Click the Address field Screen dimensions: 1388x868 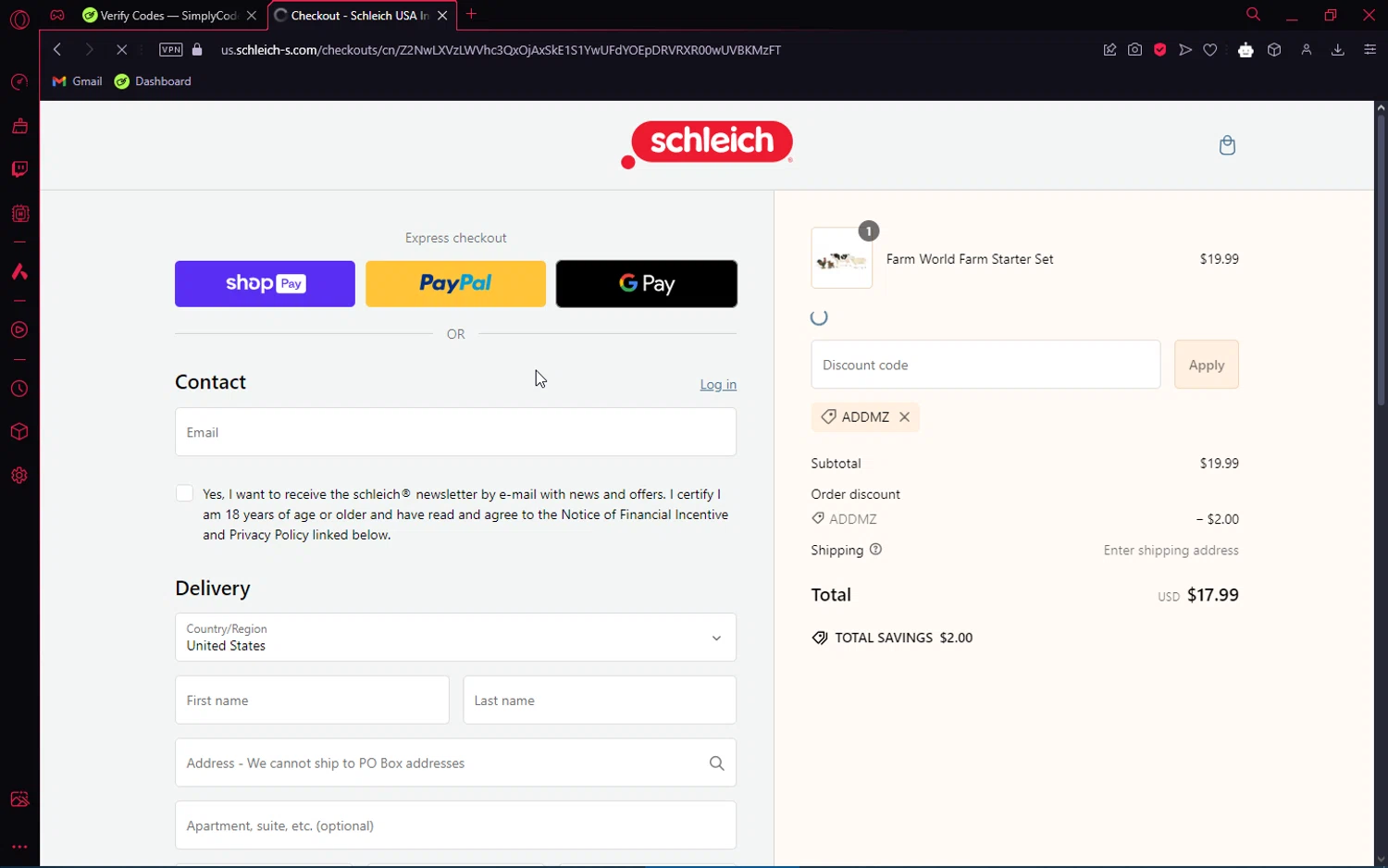455,763
